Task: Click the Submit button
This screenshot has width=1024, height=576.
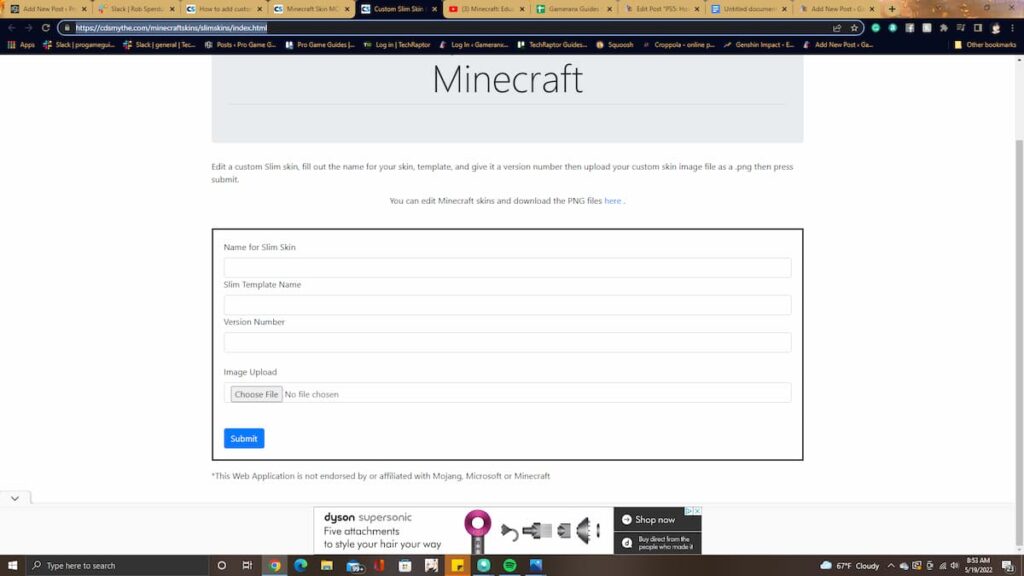Action: pyautogui.click(x=244, y=438)
